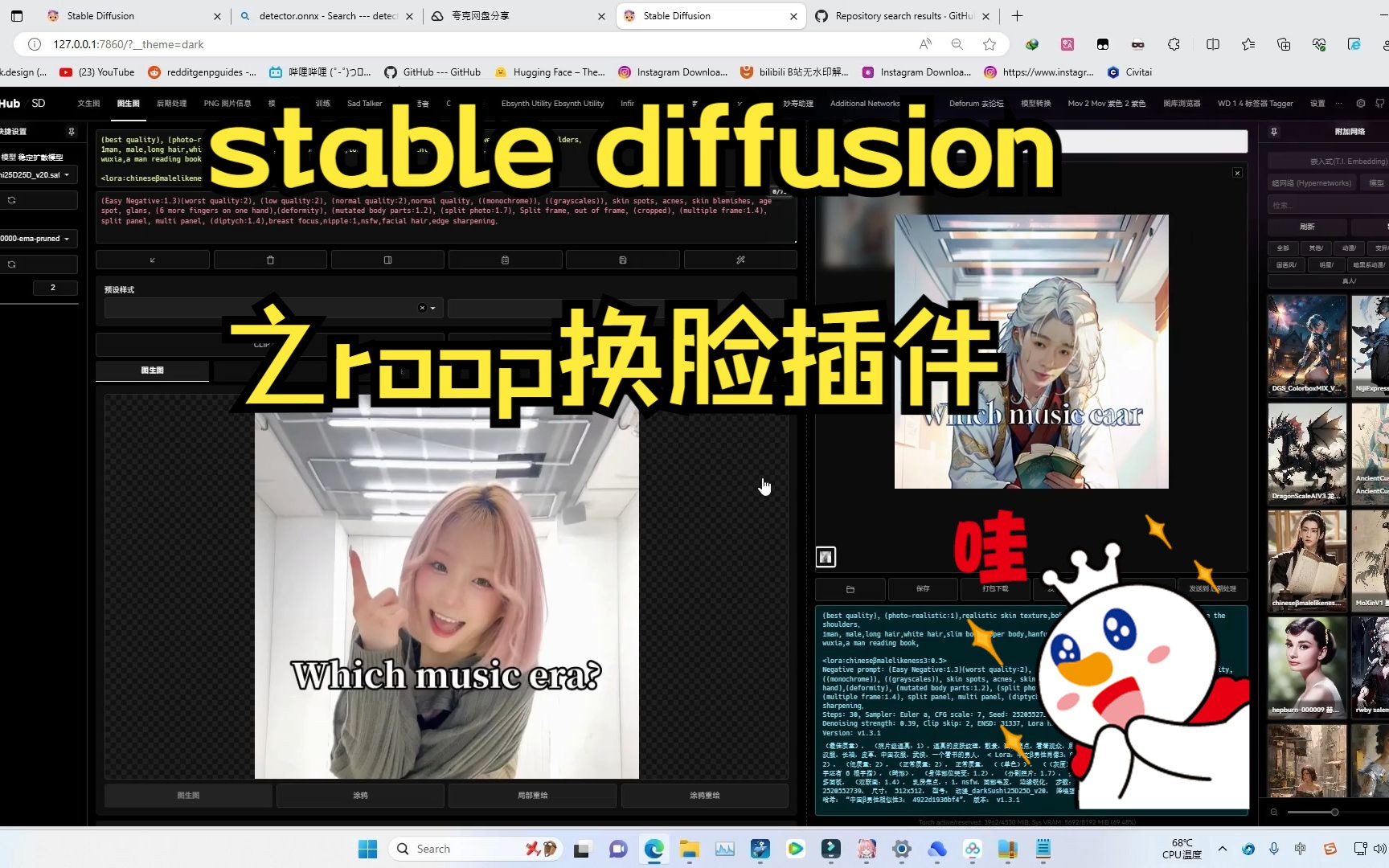Click the clipboard paste icon in prompt toolbar
Image resolution: width=1389 pixels, height=868 pixels.
coord(505,260)
